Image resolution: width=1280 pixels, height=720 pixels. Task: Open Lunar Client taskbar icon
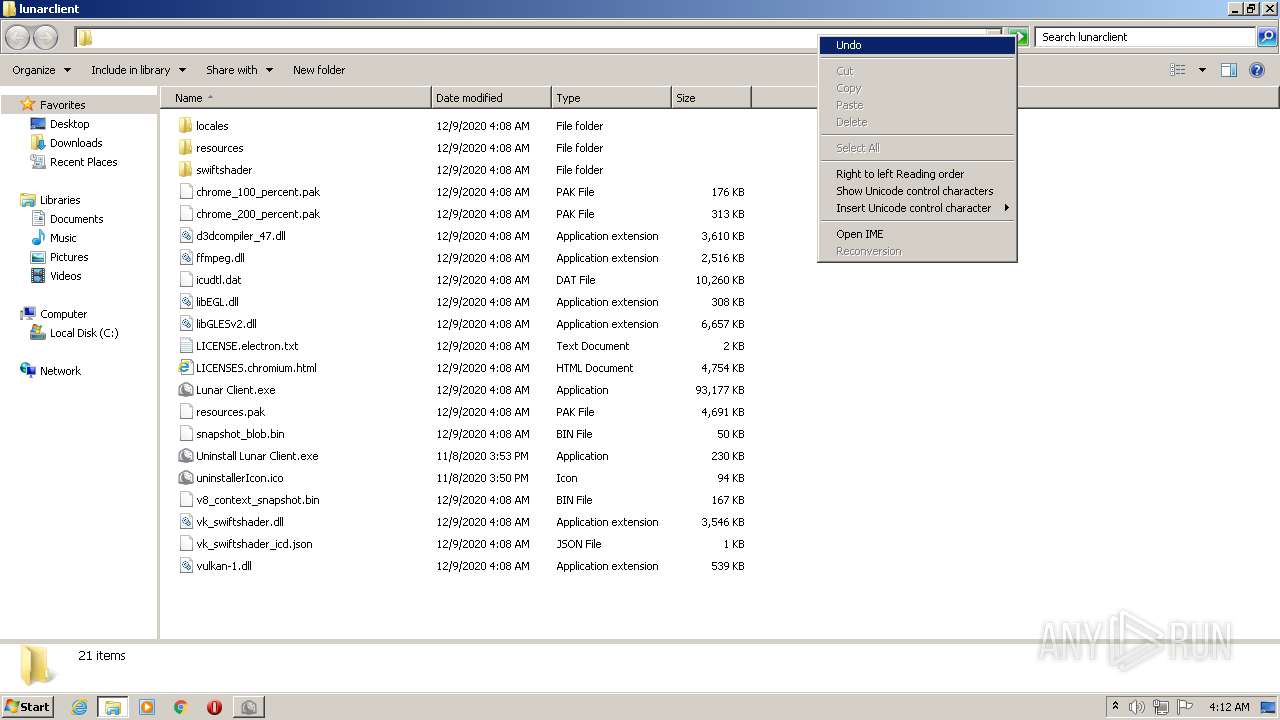[x=248, y=707]
